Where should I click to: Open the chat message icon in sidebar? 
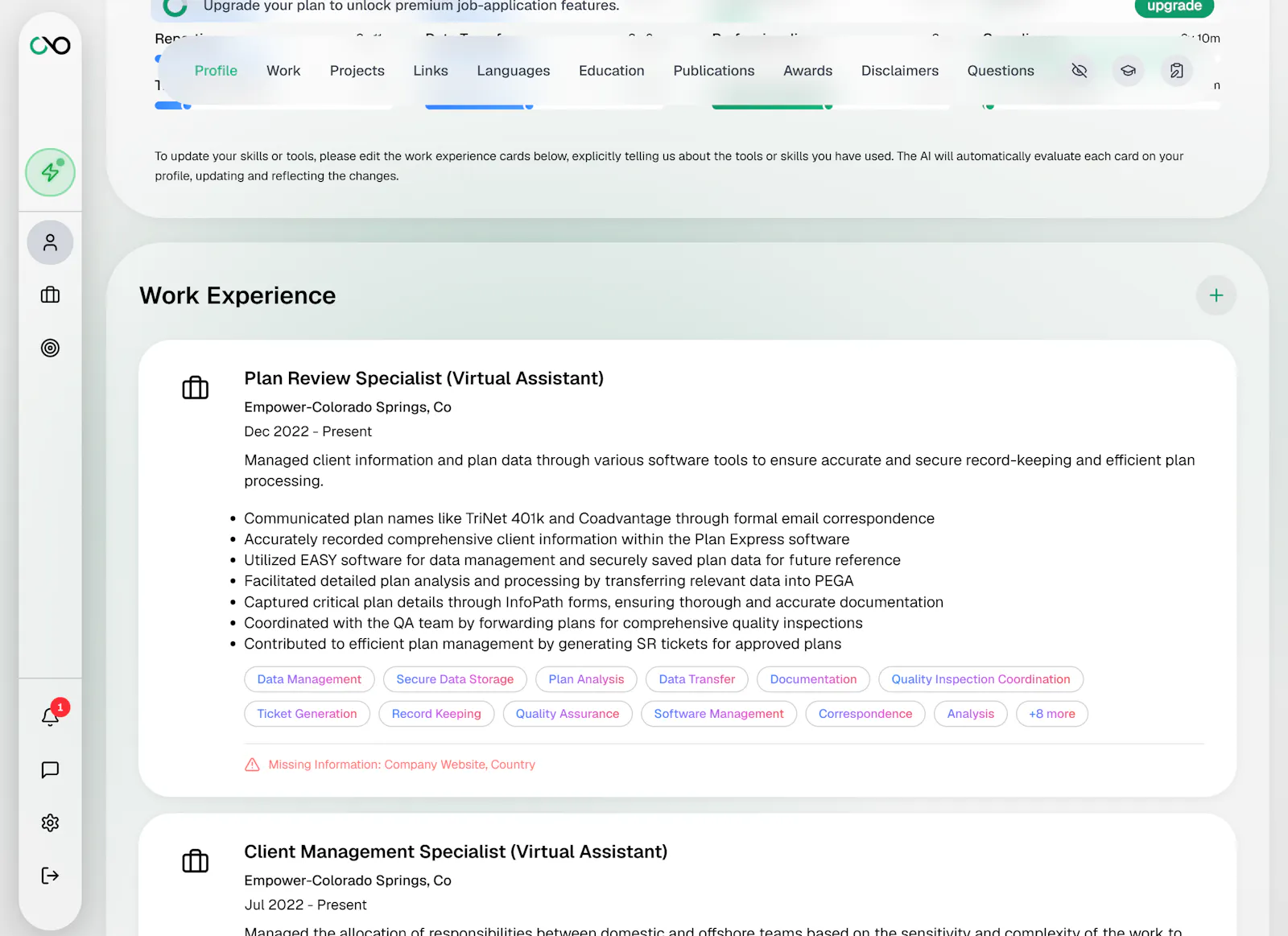point(50,770)
